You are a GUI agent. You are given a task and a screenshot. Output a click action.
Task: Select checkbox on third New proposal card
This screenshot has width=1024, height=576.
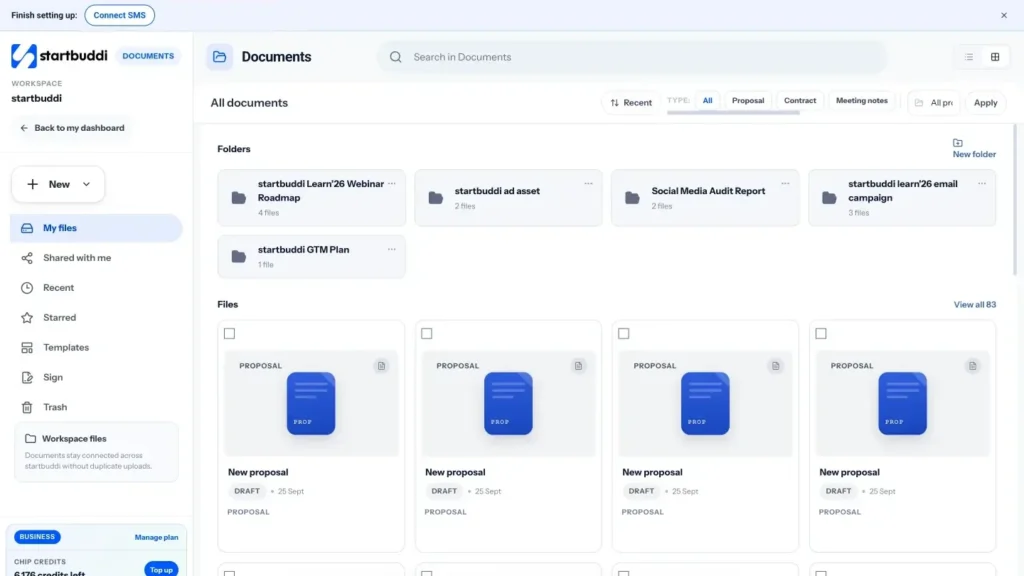(624, 334)
